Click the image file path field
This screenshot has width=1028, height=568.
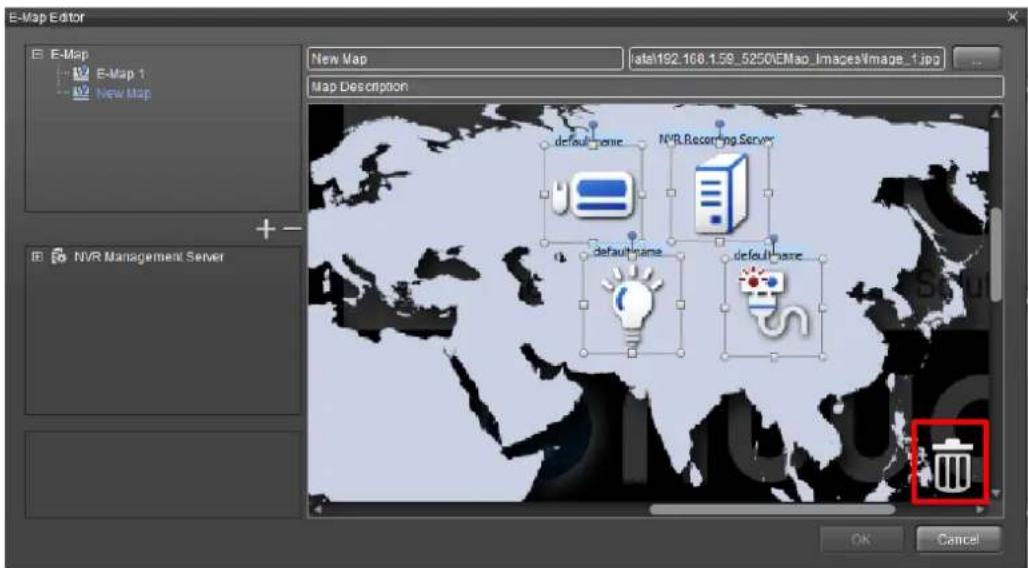(786, 58)
